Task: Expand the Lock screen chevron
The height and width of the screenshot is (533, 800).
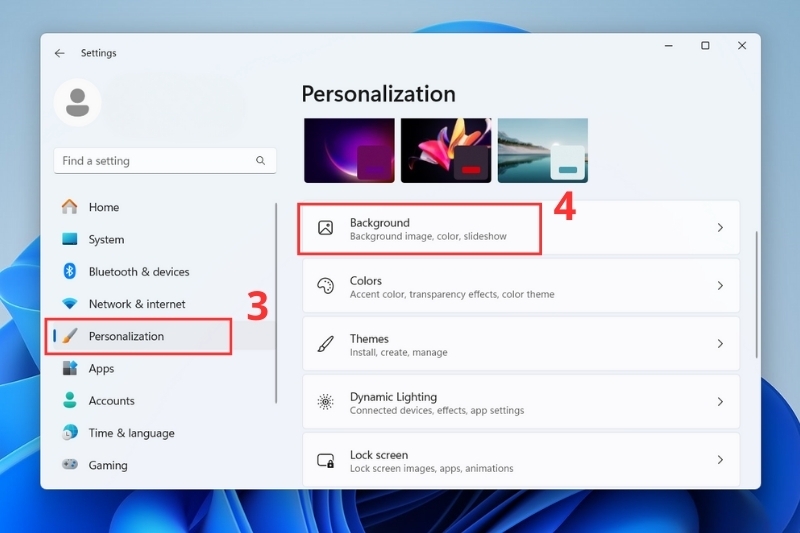Action: 720,460
